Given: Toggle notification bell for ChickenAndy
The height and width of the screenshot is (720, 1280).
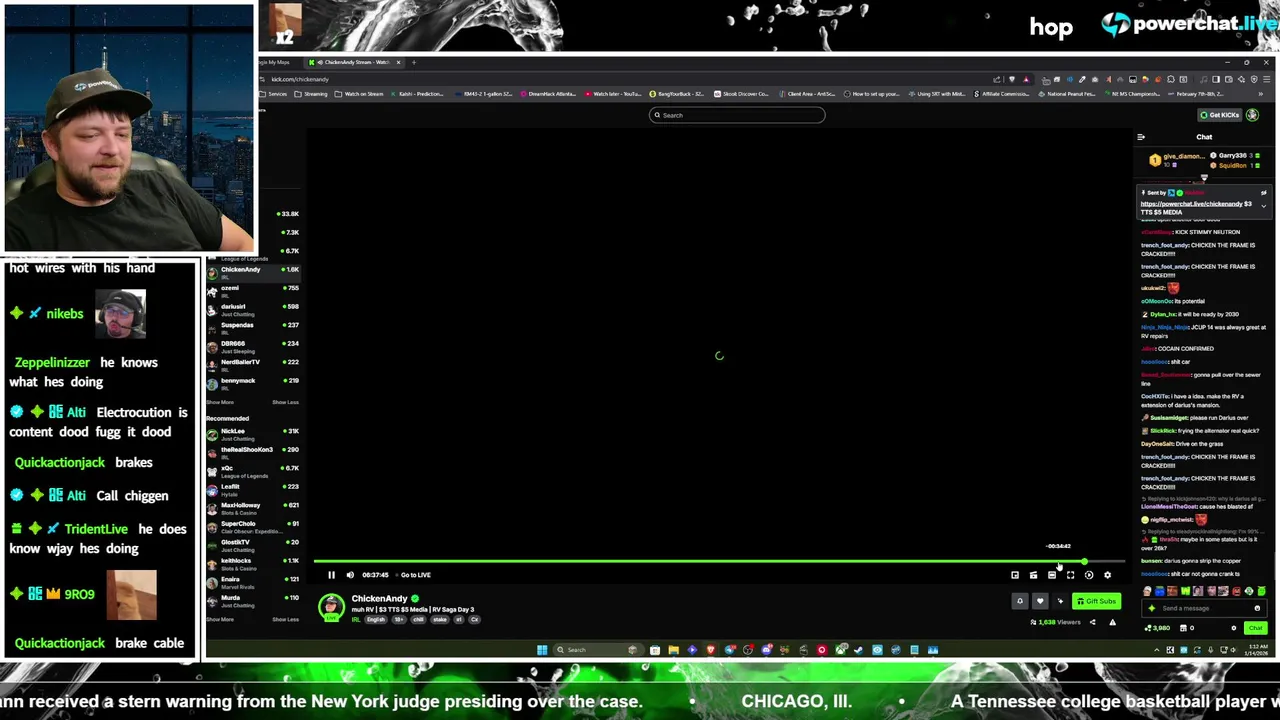Looking at the screenshot, I should click(1020, 601).
